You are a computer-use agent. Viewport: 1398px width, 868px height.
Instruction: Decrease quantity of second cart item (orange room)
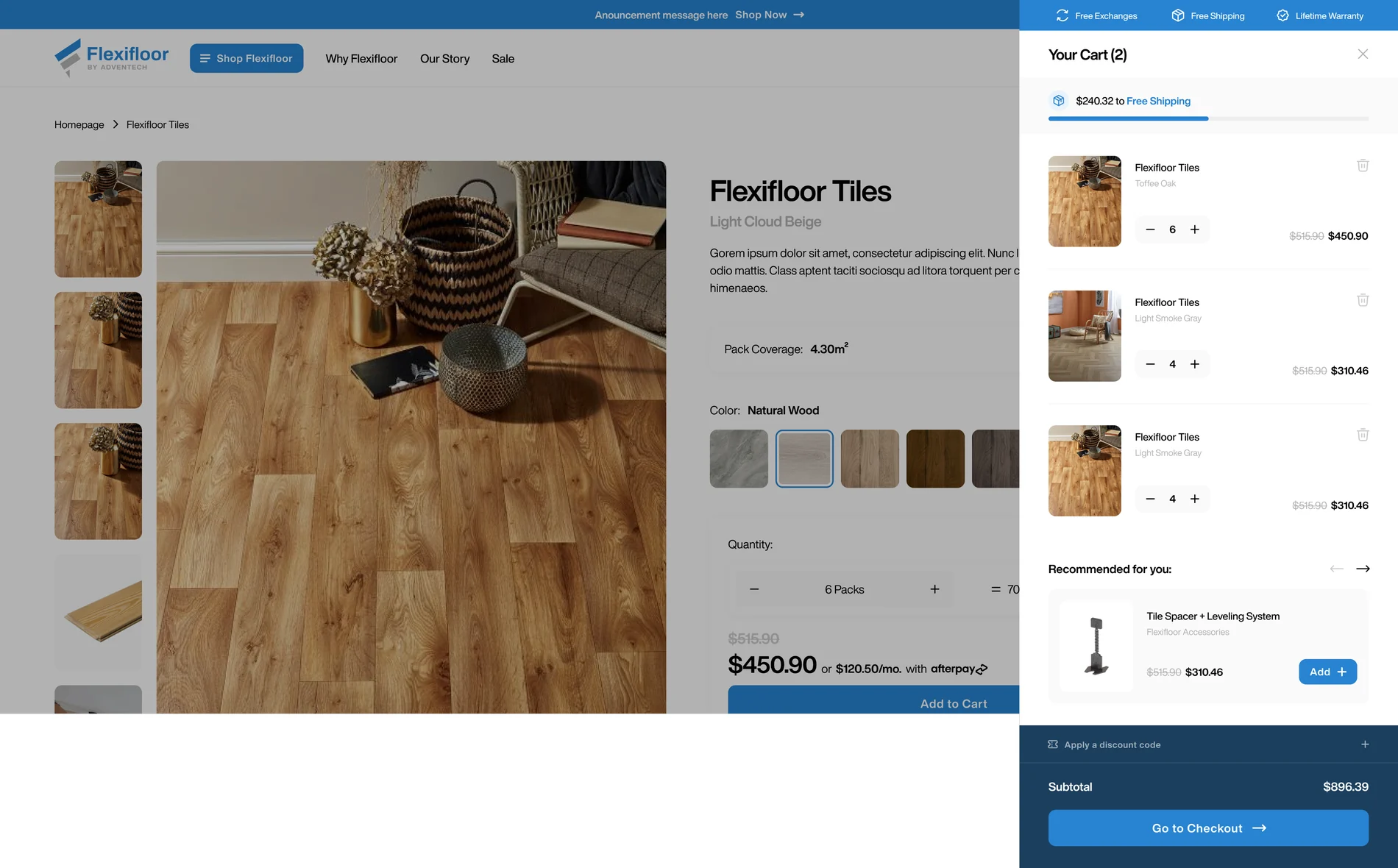click(1150, 364)
